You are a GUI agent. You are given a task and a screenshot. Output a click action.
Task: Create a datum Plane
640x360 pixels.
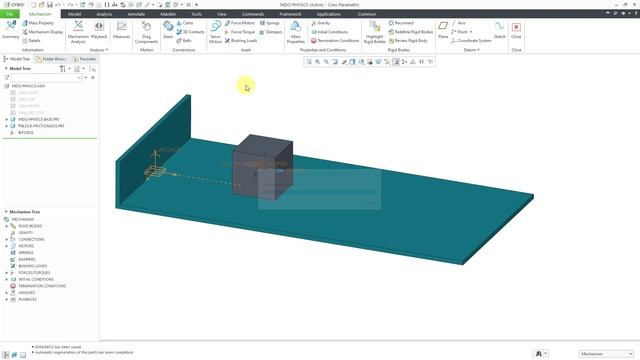point(443,29)
